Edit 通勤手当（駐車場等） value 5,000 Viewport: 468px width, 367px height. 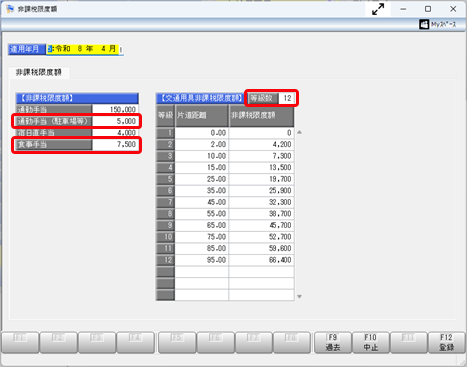pos(115,121)
